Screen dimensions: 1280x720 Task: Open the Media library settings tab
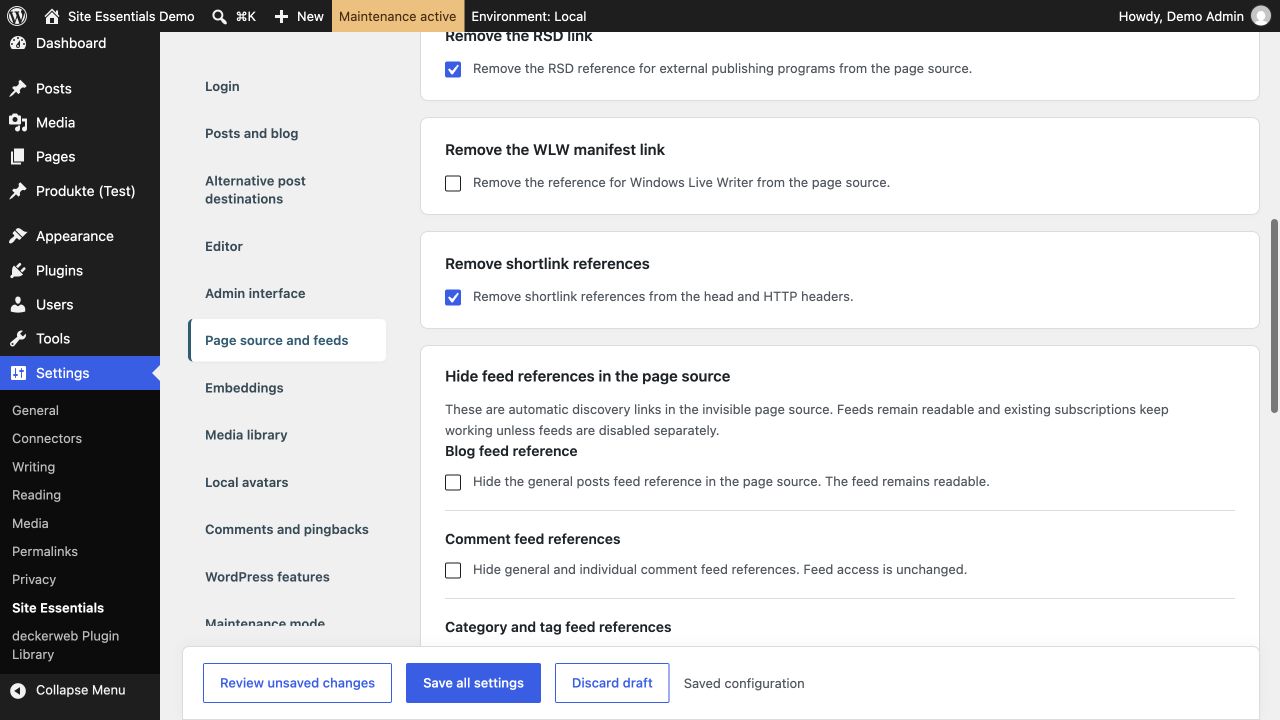click(287, 435)
